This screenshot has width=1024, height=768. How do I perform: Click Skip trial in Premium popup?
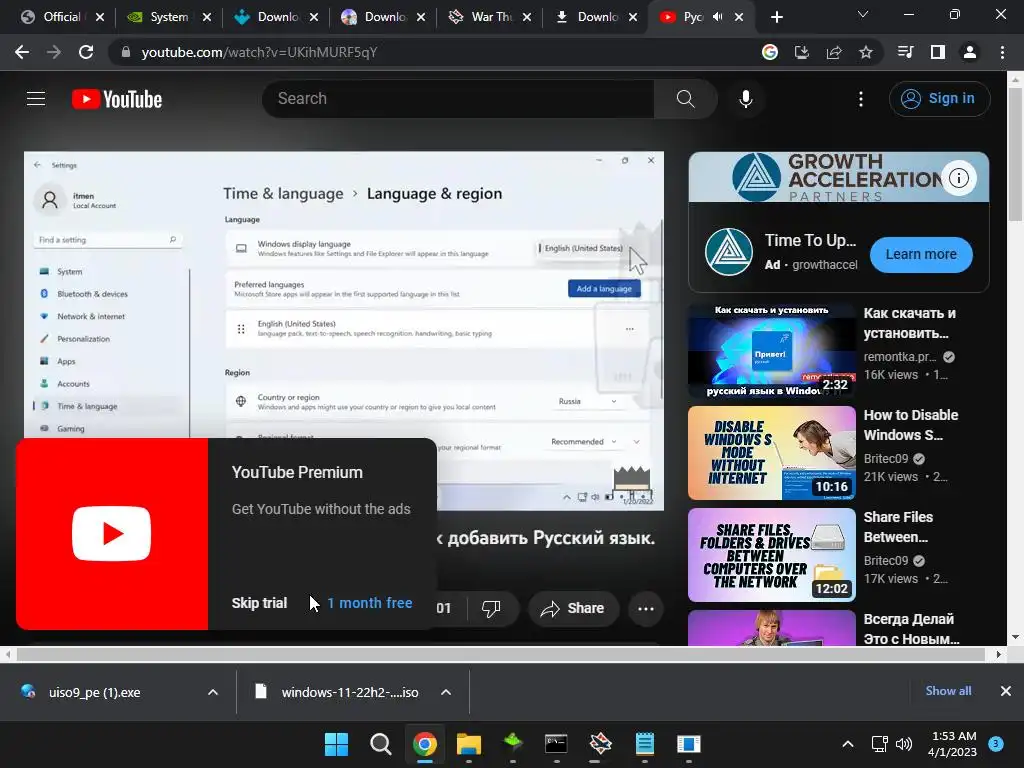(x=259, y=603)
